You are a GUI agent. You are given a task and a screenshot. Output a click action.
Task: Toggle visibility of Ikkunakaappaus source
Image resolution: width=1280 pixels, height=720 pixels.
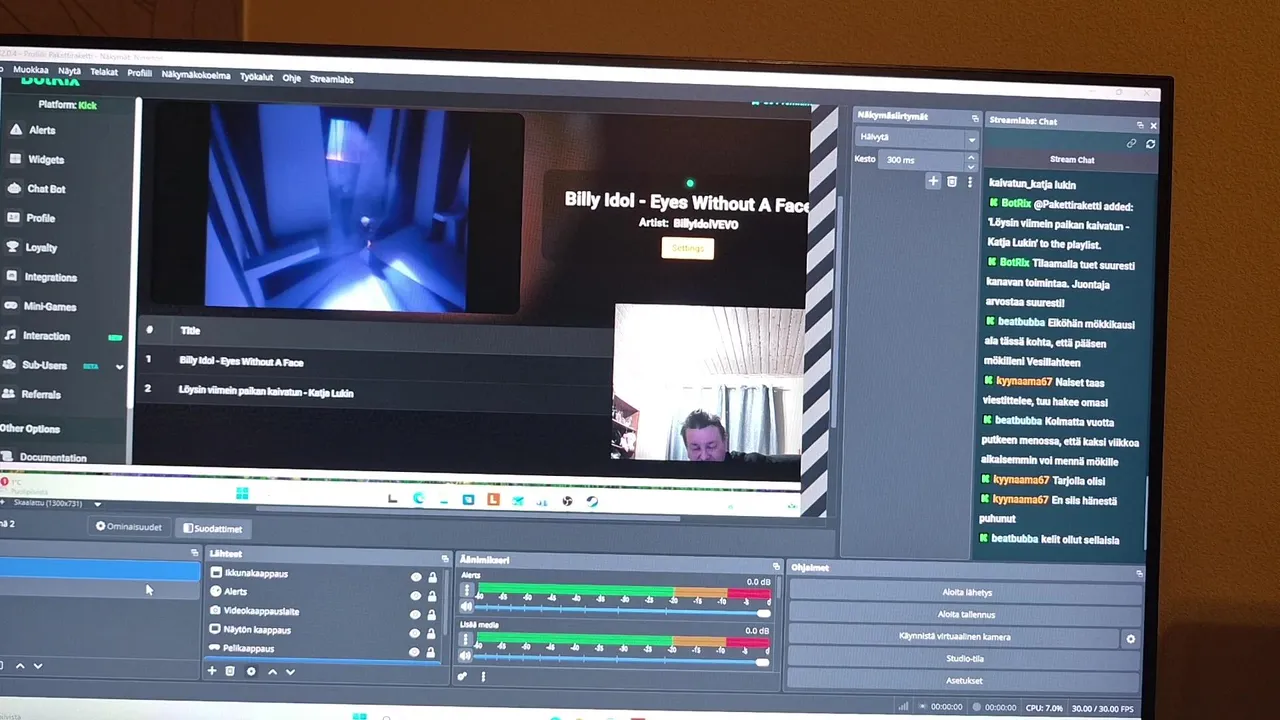[x=416, y=577]
